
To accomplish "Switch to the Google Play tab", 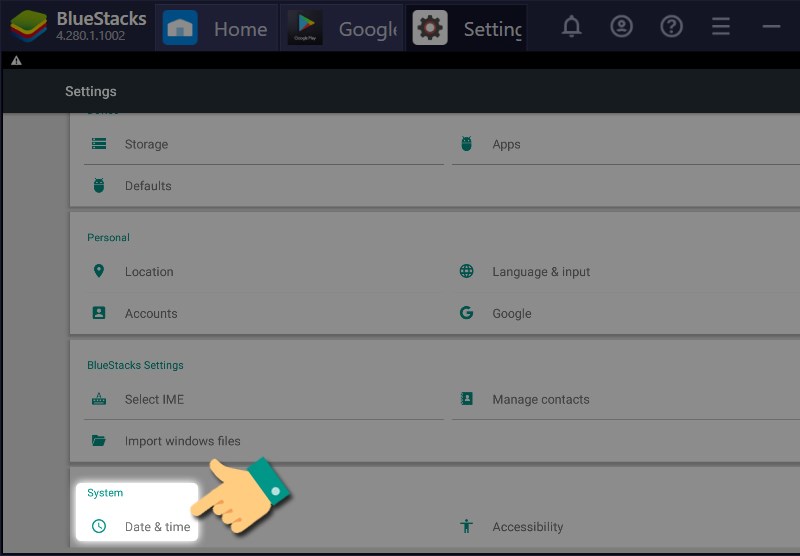I will [x=341, y=28].
